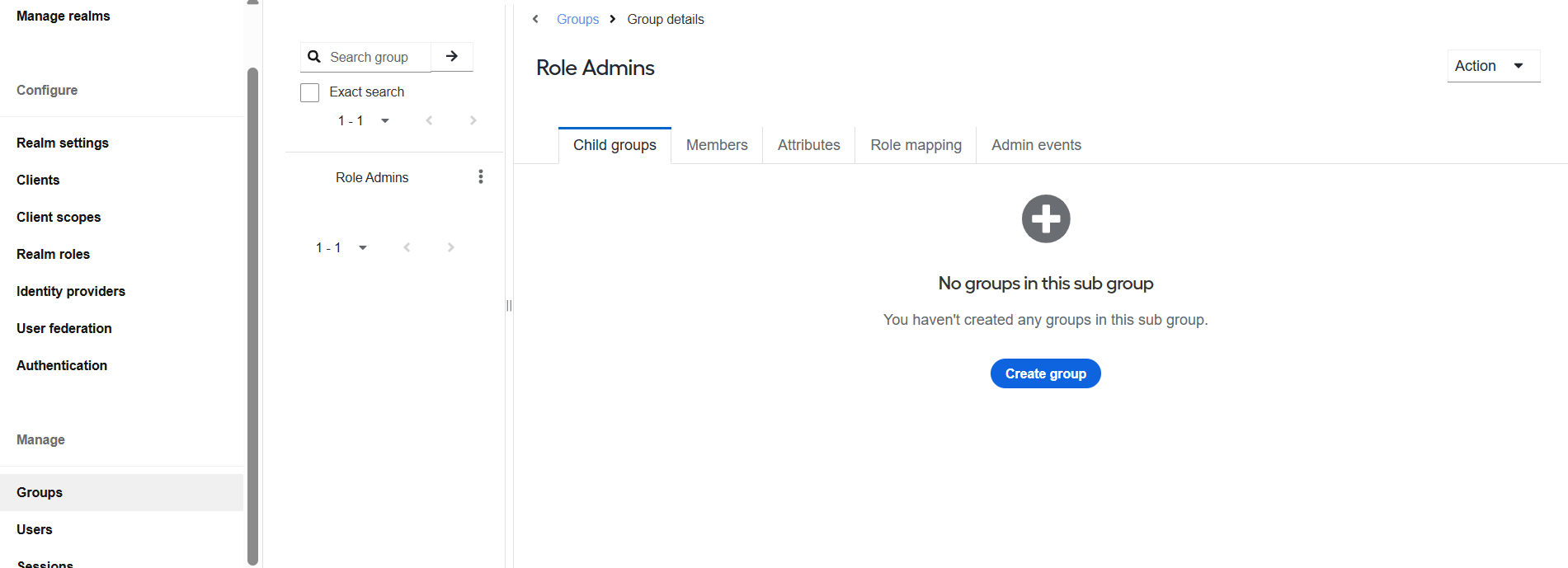Image resolution: width=1568 pixels, height=568 pixels.
Task: Click the search magnifier icon
Action: coord(314,57)
